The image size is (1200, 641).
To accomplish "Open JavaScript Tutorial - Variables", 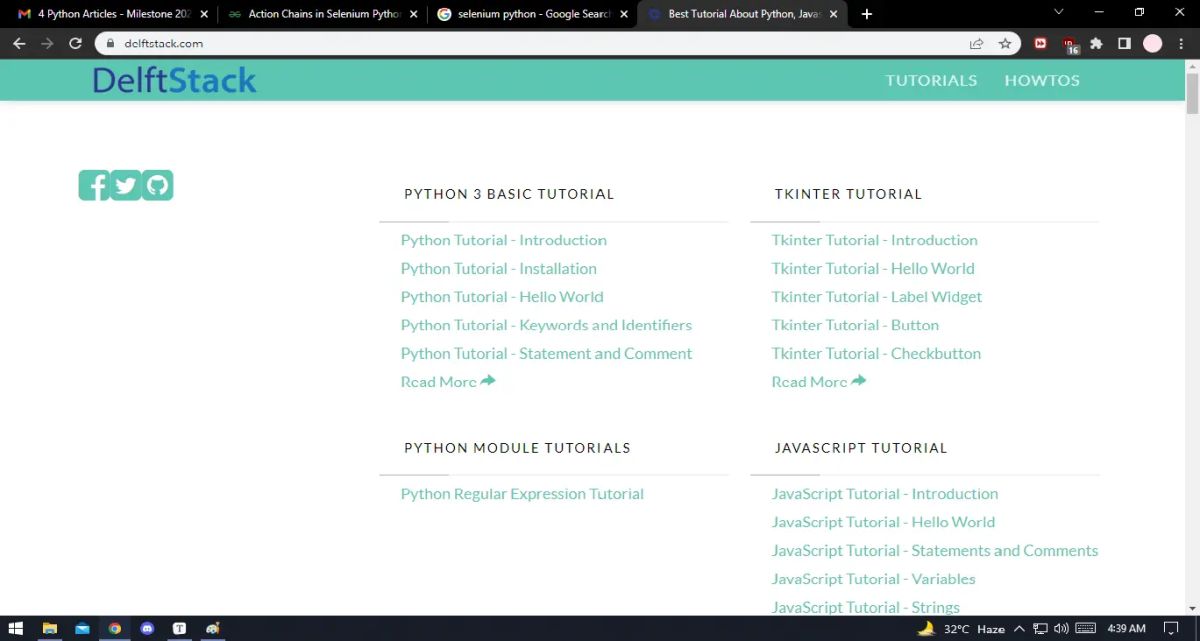I will pyautogui.click(x=873, y=578).
